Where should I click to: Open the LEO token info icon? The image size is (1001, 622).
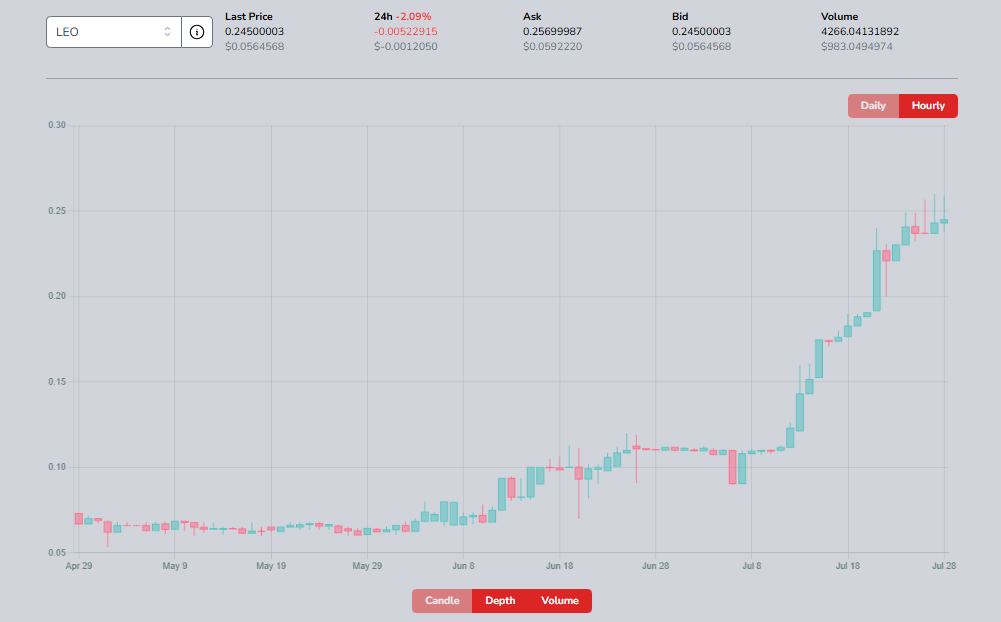click(197, 32)
